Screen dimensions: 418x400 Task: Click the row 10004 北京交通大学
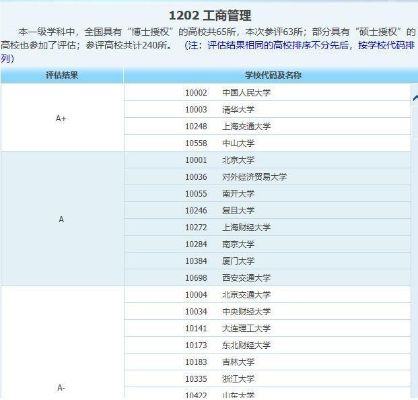tap(267, 295)
